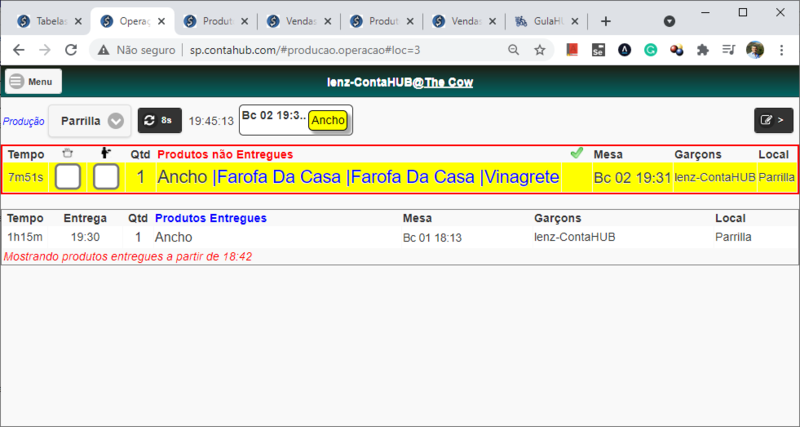
Task: Tick the pot checkbox in Ancho row
Action: [x=68, y=177]
